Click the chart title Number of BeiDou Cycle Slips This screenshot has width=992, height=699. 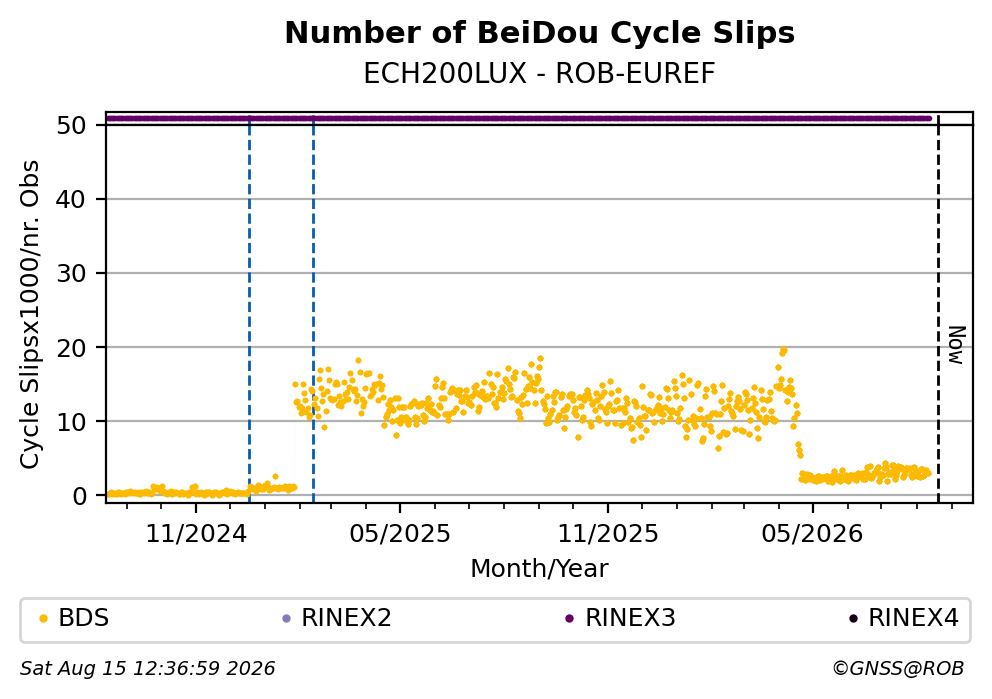[540, 33]
